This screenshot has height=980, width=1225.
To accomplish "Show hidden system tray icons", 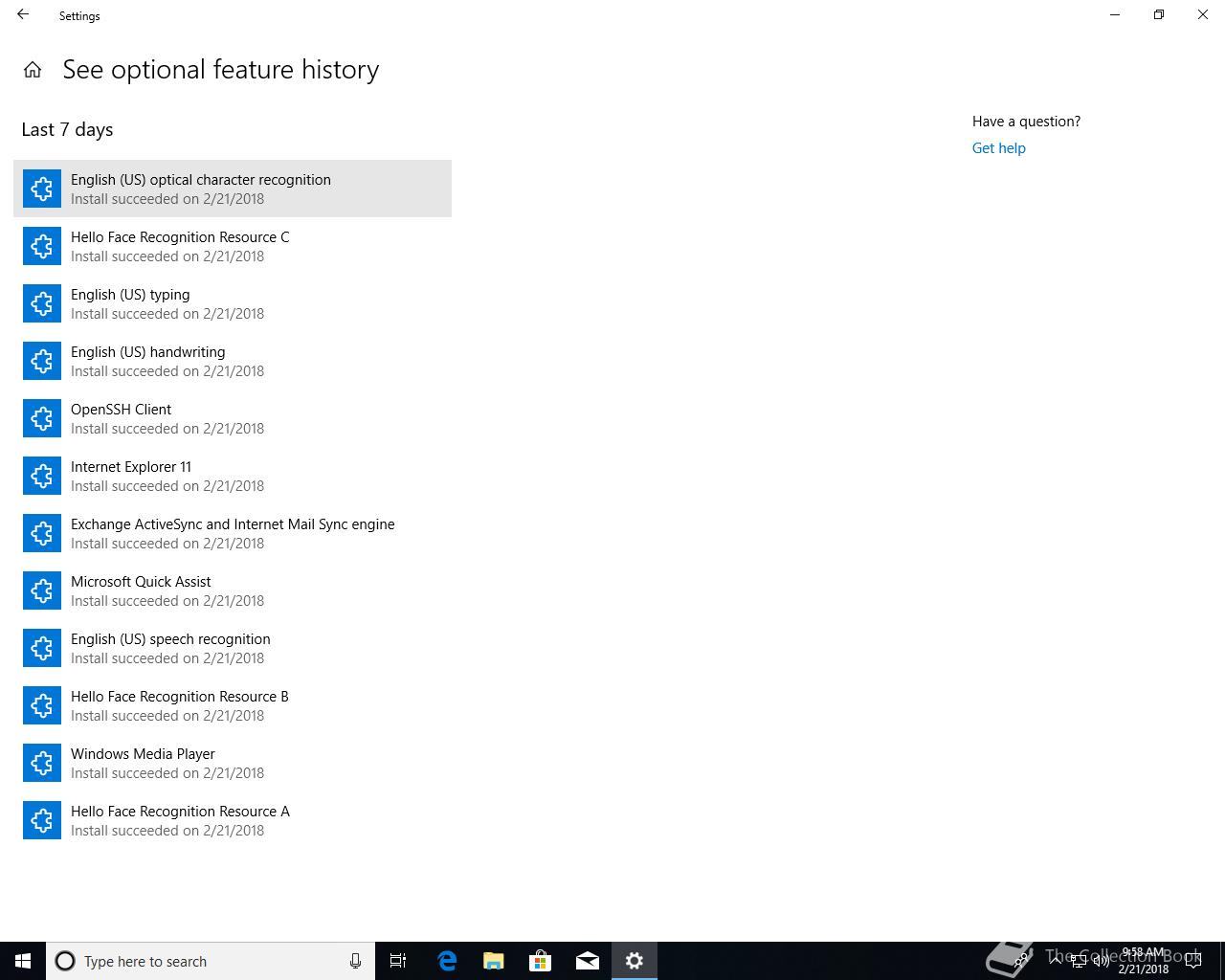I will click(x=1057, y=961).
